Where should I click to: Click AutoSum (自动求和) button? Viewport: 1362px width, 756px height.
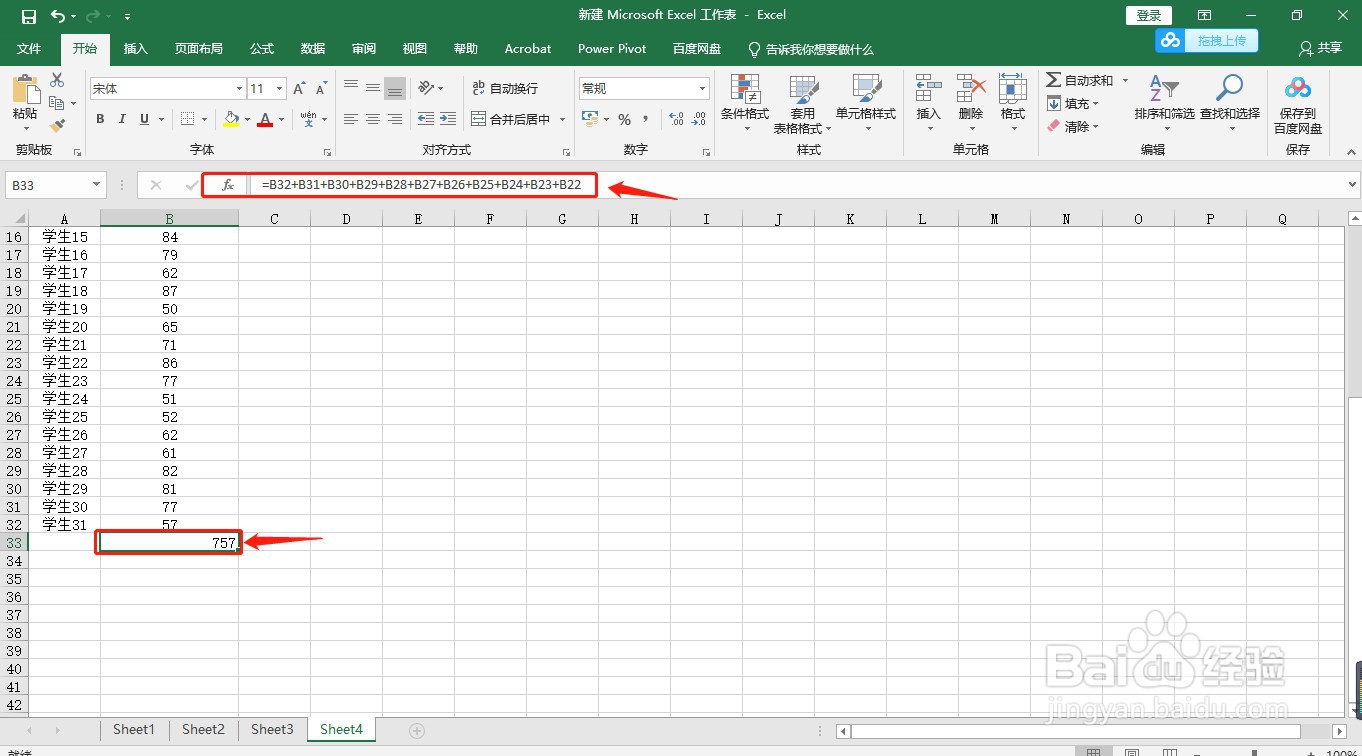[x=1080, y=80]
